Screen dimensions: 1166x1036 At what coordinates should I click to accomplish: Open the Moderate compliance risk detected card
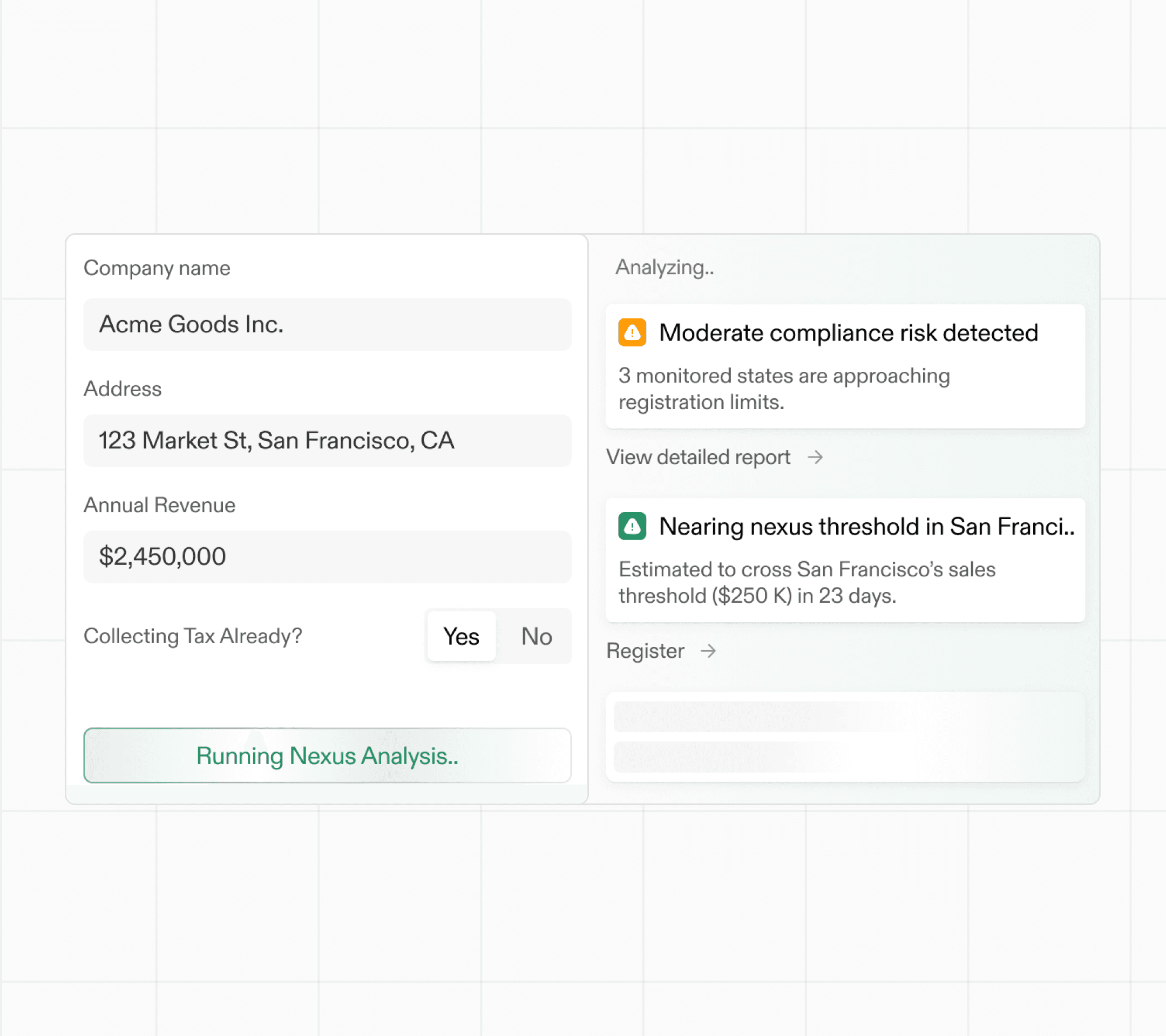click(848, 333)
